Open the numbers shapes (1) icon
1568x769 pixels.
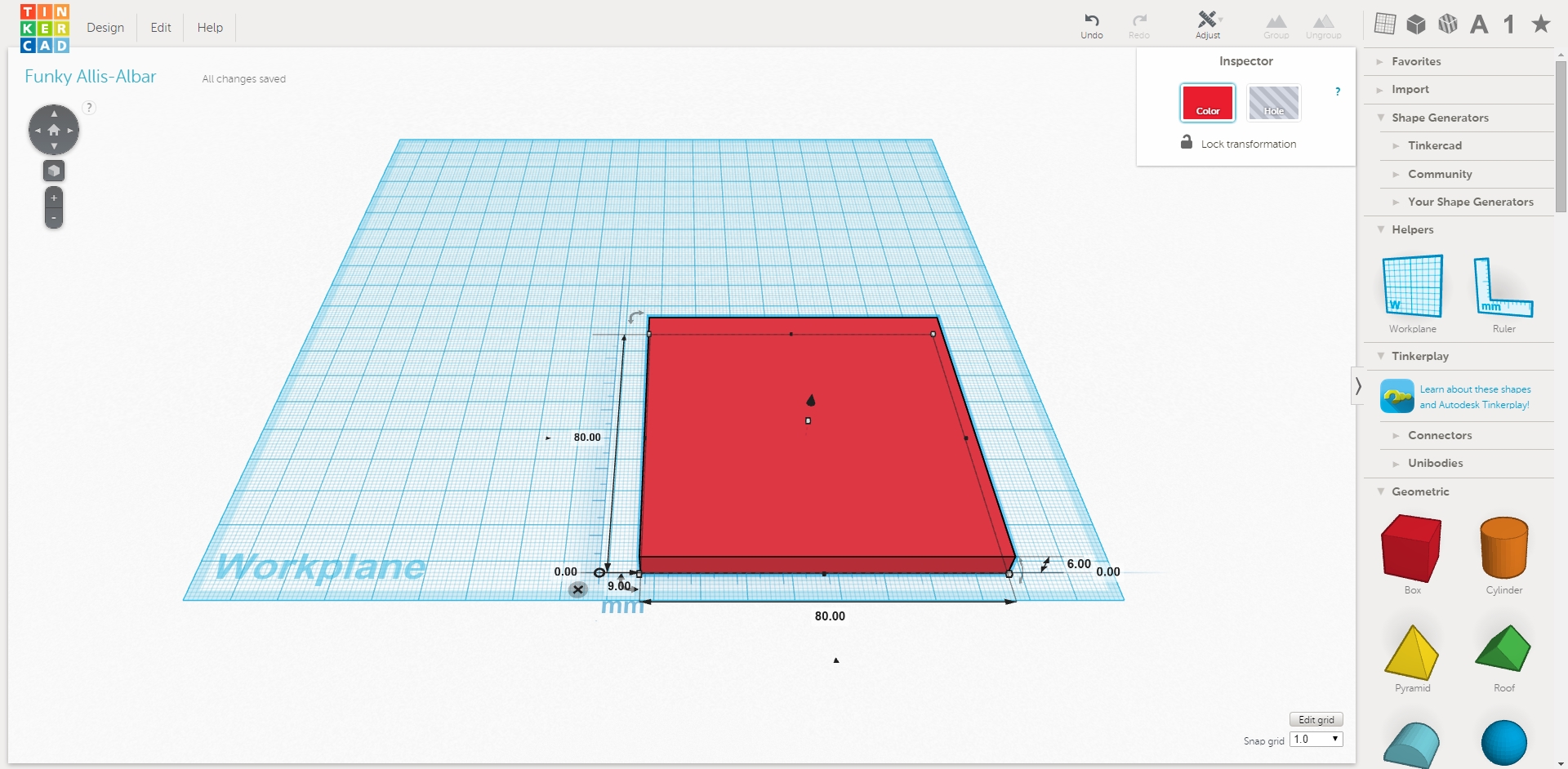tap(1509, 24)
